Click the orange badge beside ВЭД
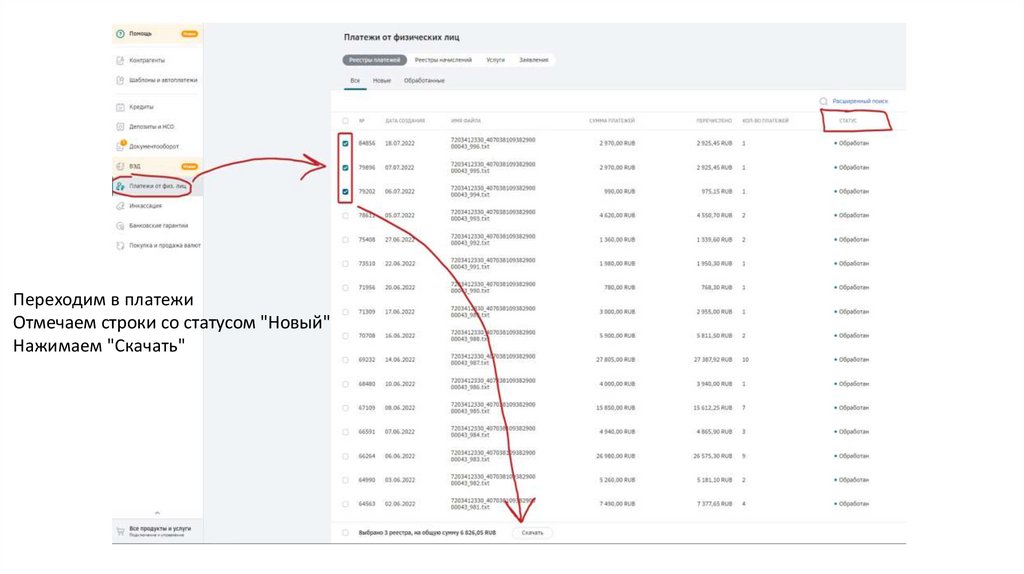Image resolution: width=1024 pixels, height=574 pixels. coord(189,167)
